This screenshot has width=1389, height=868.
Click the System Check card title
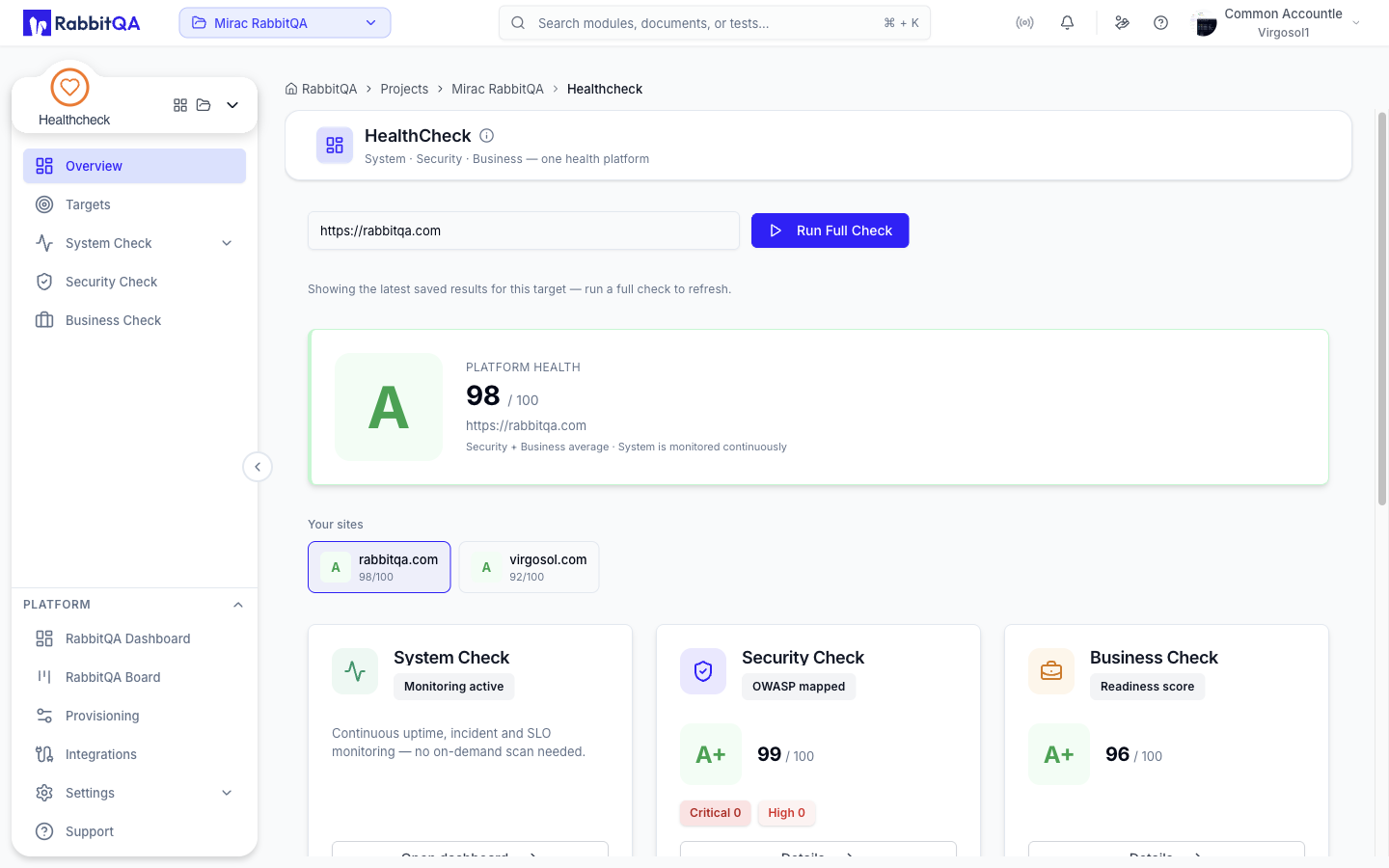451,658
